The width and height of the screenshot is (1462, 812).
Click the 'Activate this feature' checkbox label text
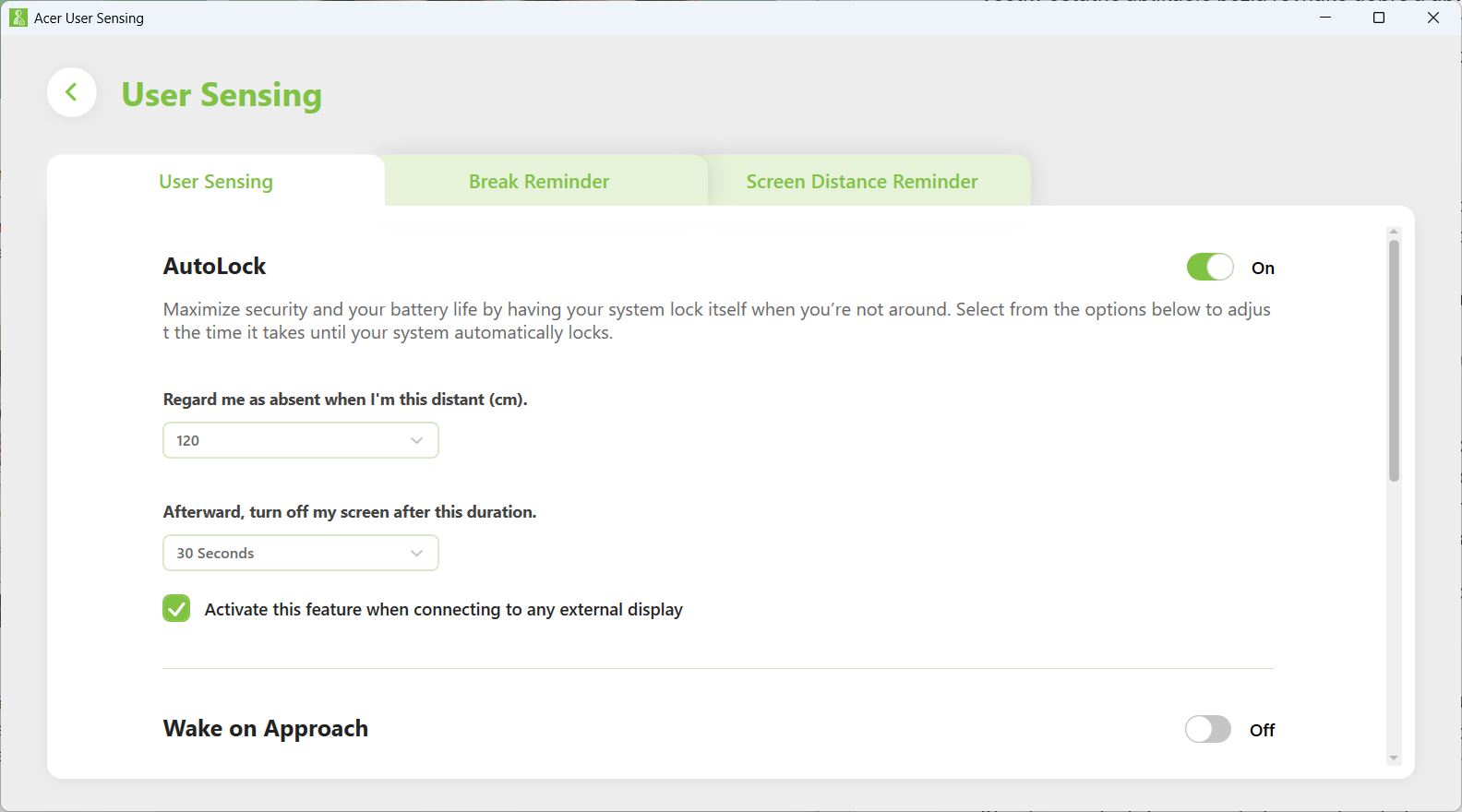pos(443,610)
